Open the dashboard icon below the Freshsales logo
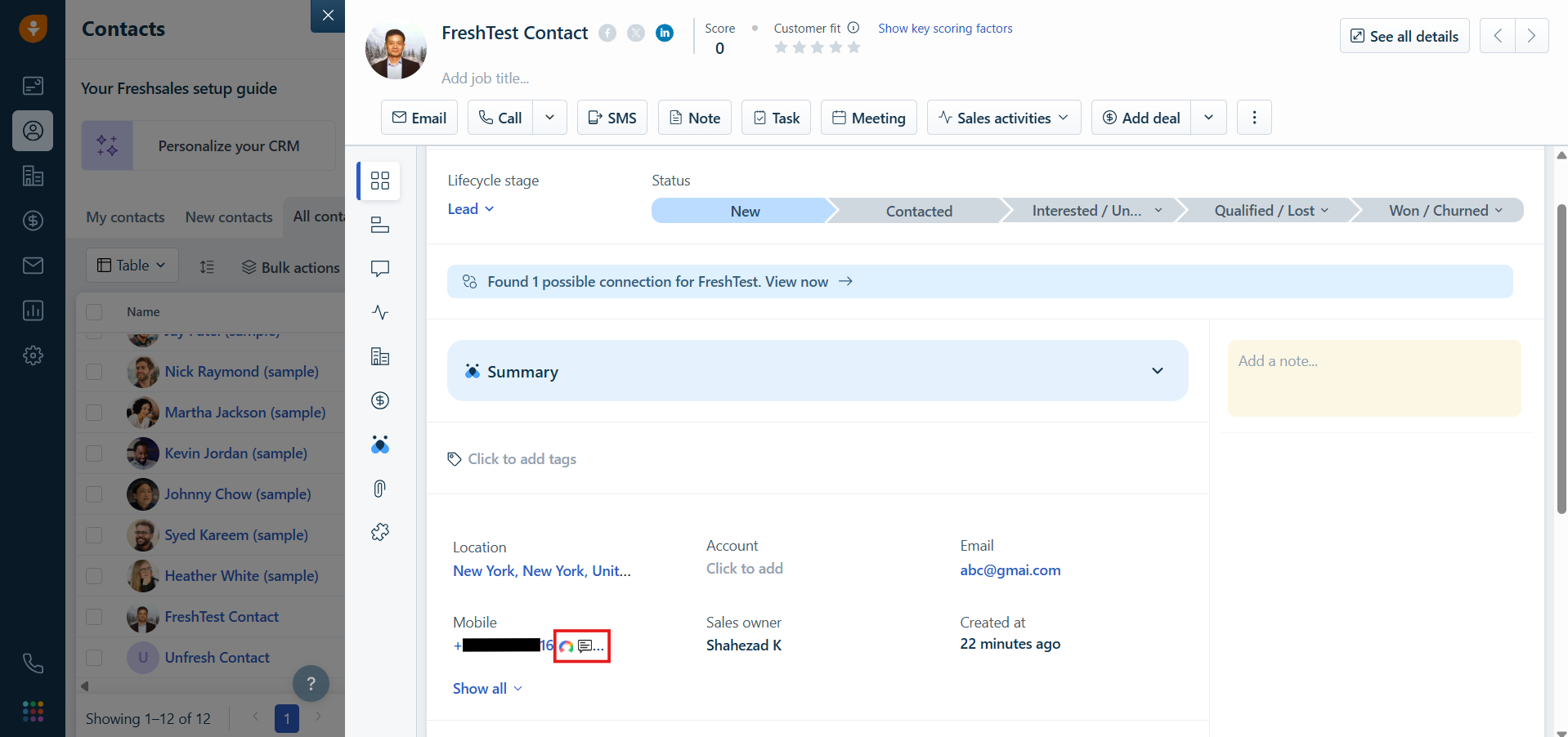 33,86
